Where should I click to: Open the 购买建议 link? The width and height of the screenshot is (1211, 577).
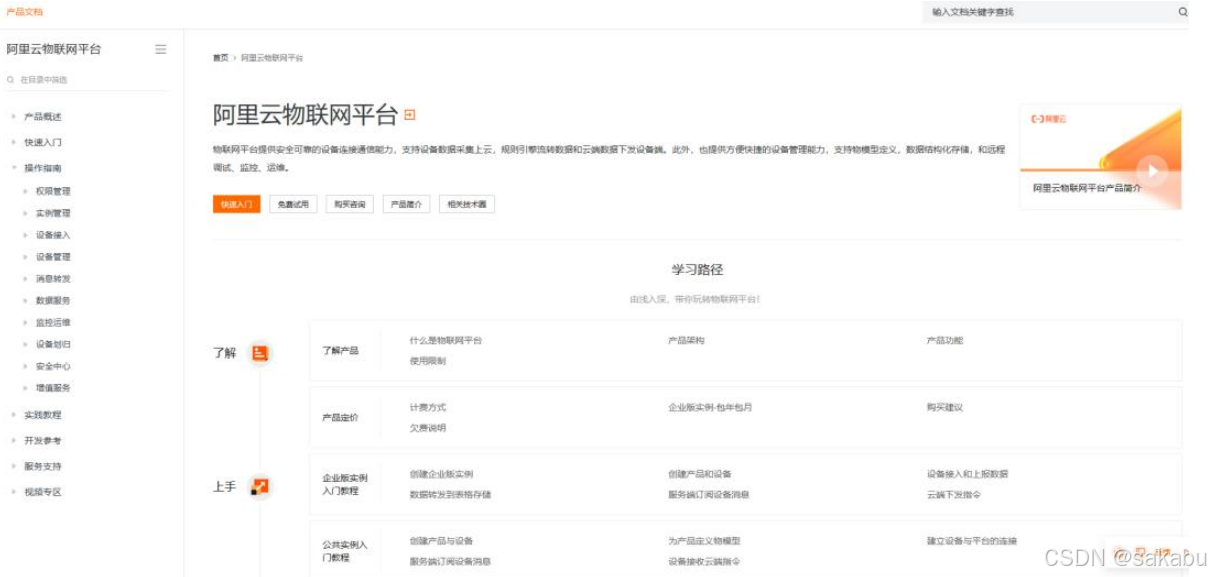[x=945, y=408]
